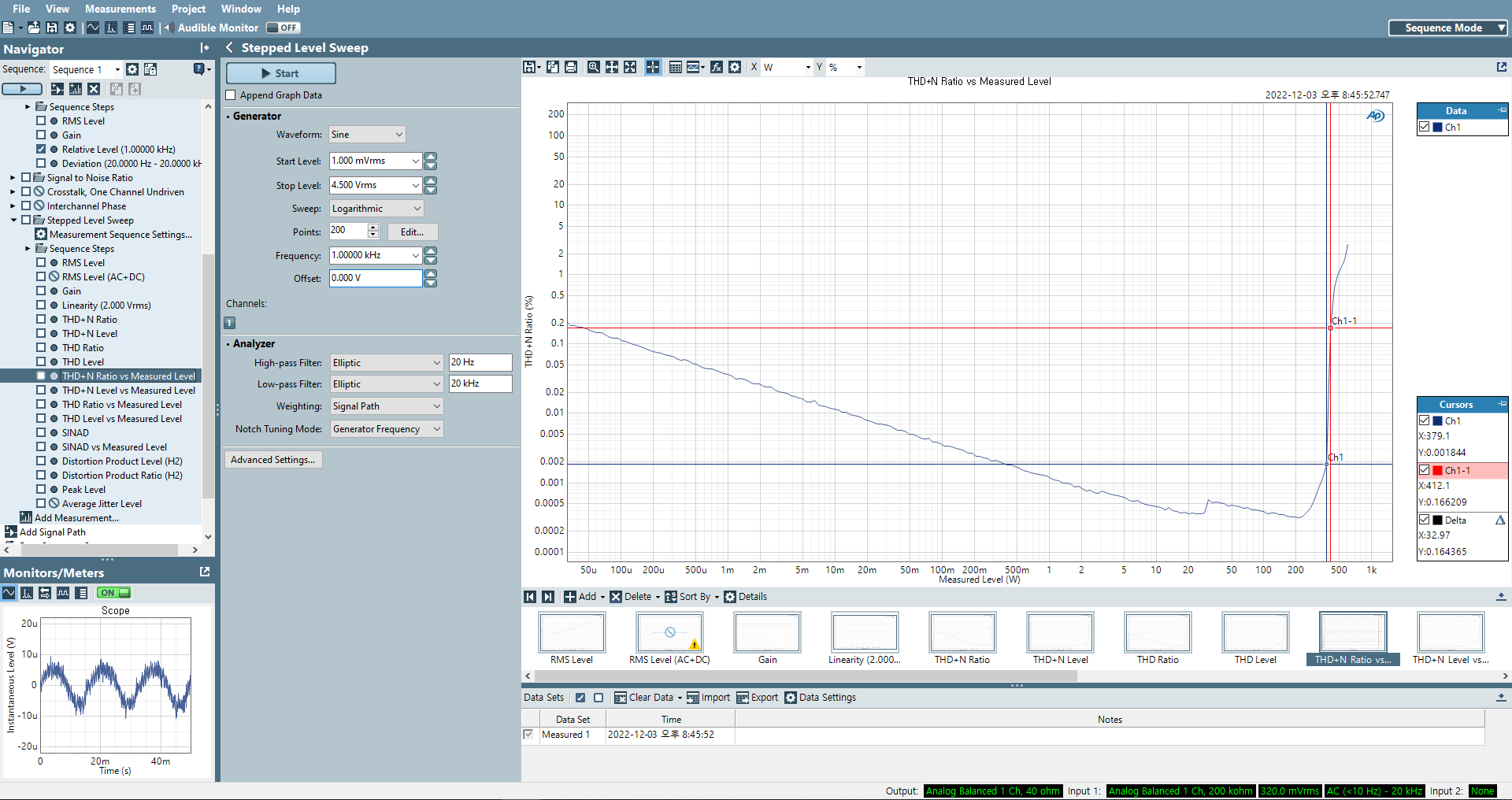Image resolution: width=1512 pixels, height=800 pixels.
Task: Turn off the green ON monitor toggle
Action: 114,593
